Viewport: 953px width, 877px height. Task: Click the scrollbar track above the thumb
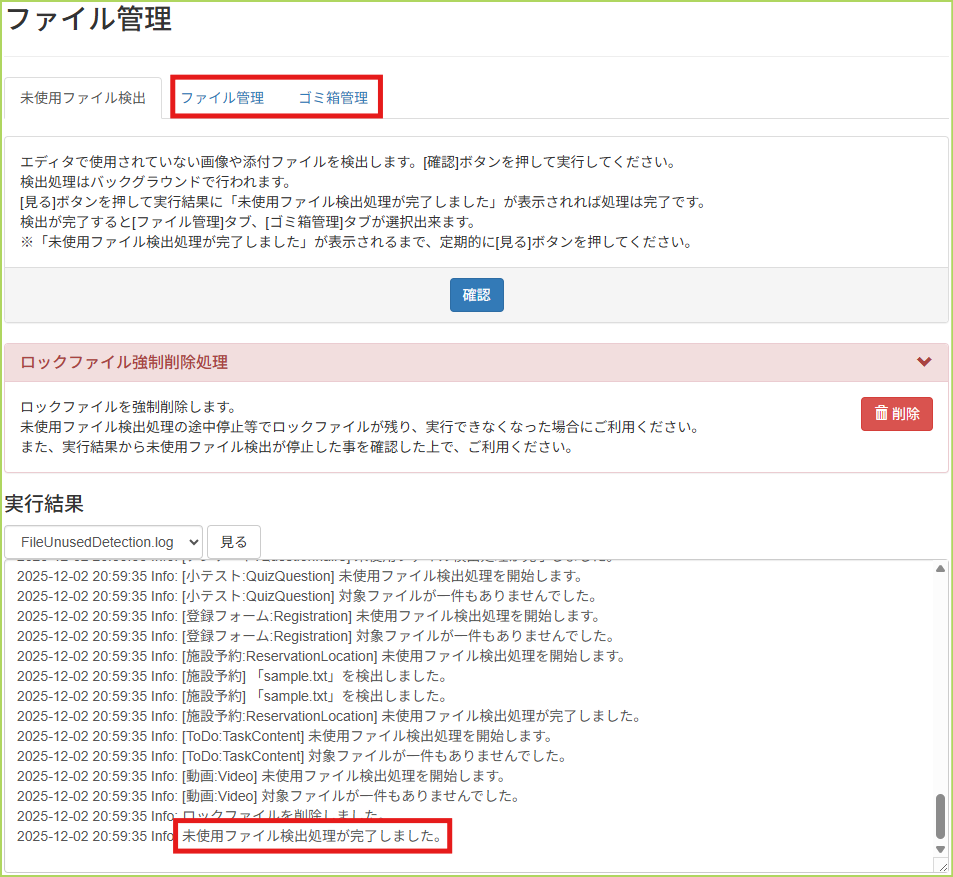[940, 680]
